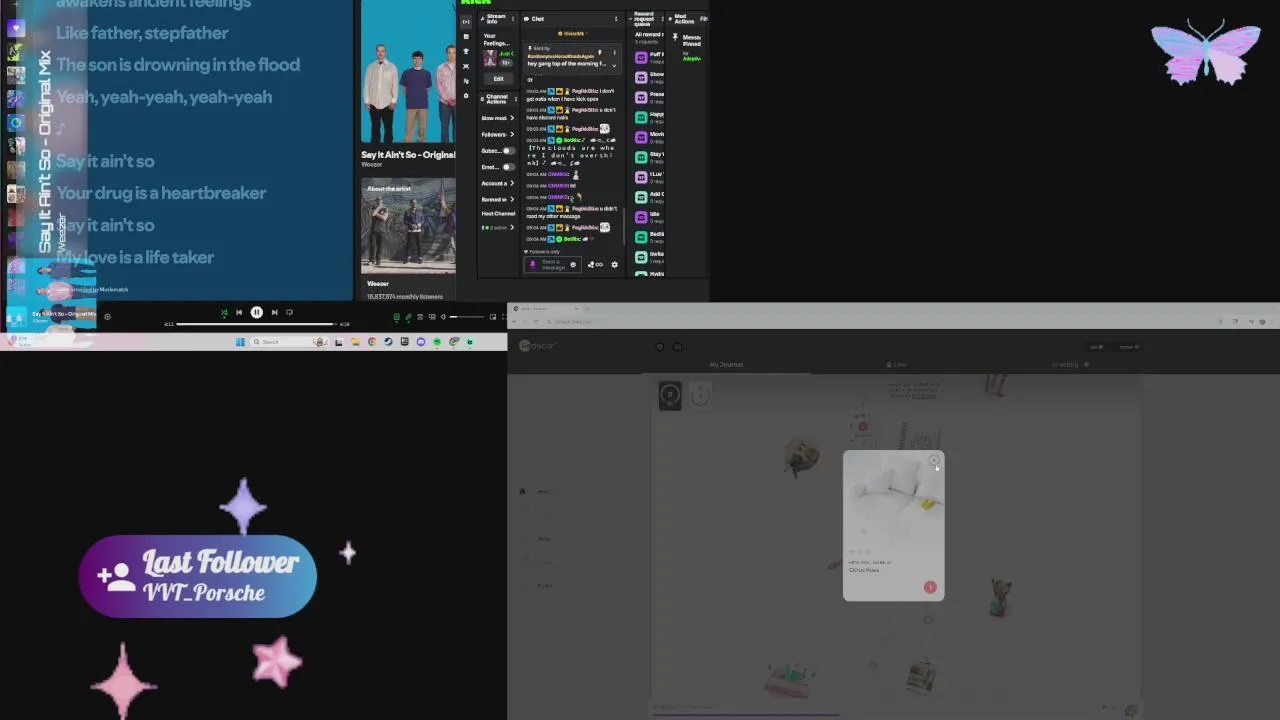This screenshot has height=720, width=1280.
Task: Open the chat emote picker icon
Action: (573, 265)
